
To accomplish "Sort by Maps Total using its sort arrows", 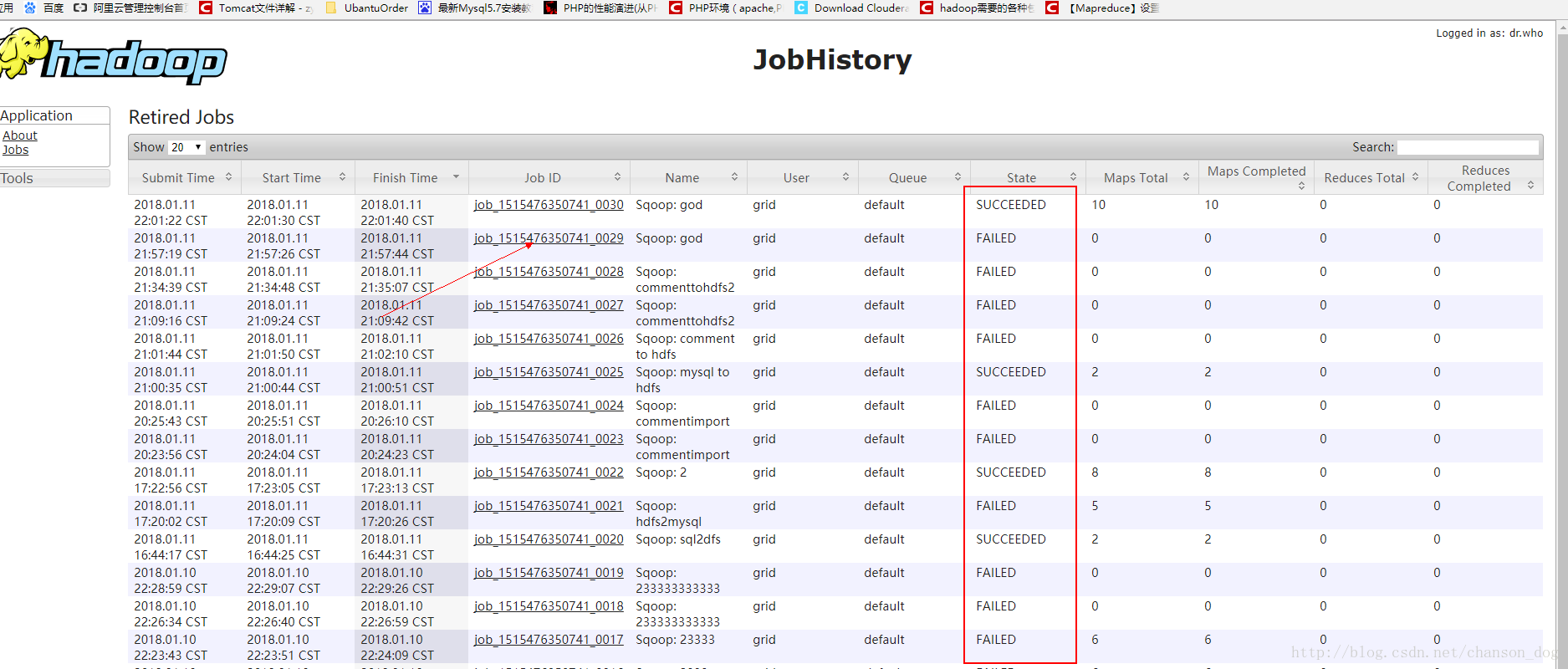I will tap(1186, 177).
